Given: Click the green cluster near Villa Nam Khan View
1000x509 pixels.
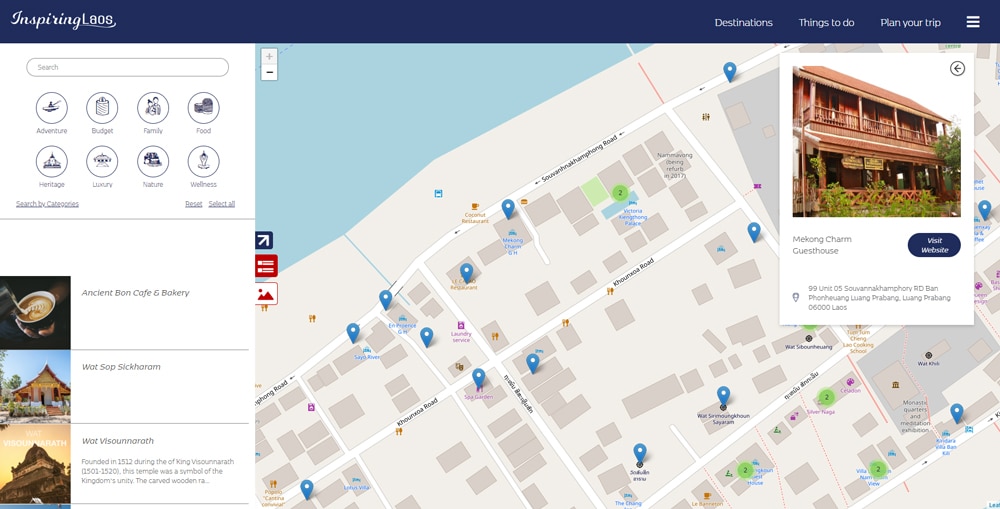Looking at the screenshot, I should point(878,469).
